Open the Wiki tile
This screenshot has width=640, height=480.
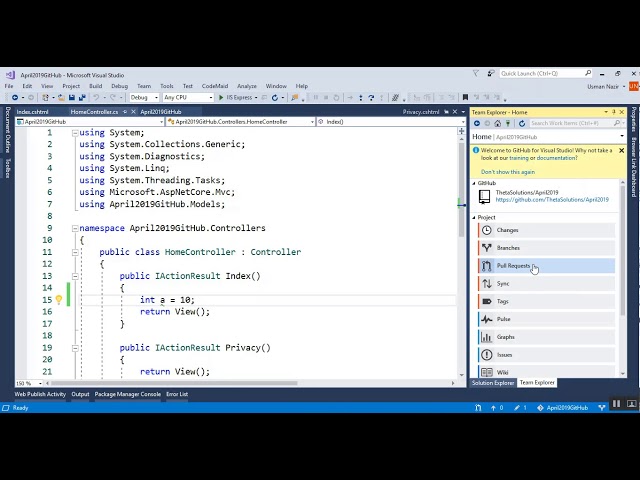click(x=547, y=372)
